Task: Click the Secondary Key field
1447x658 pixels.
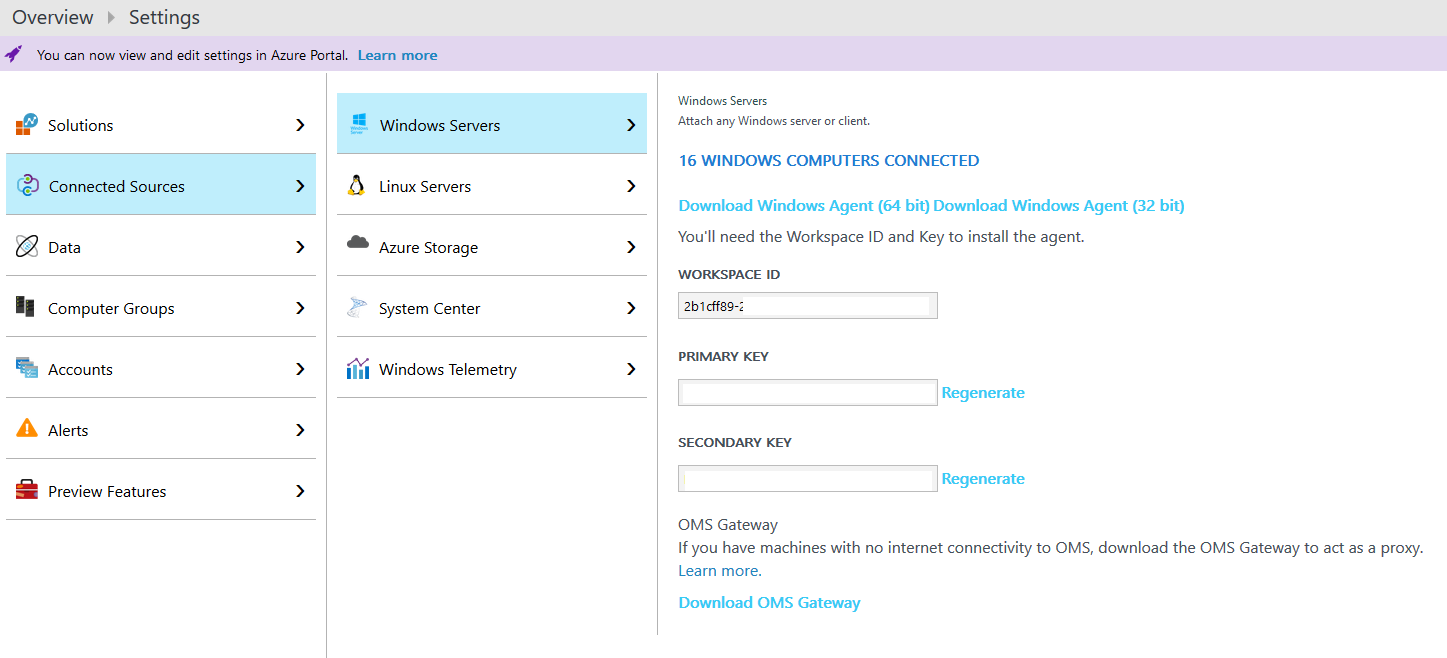Action: pyautogui.click(x=808, y=479)
